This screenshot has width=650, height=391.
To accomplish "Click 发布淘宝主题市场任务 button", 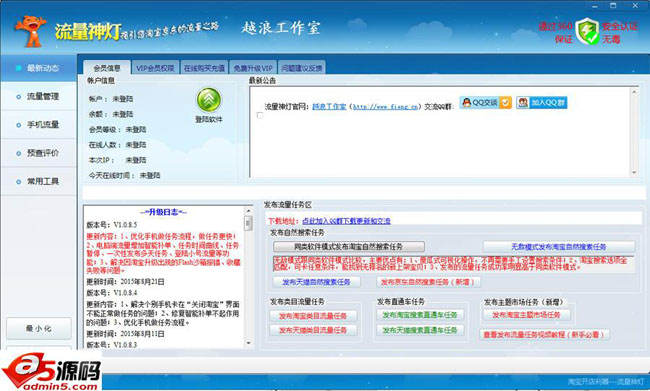I will pos(526,315).
